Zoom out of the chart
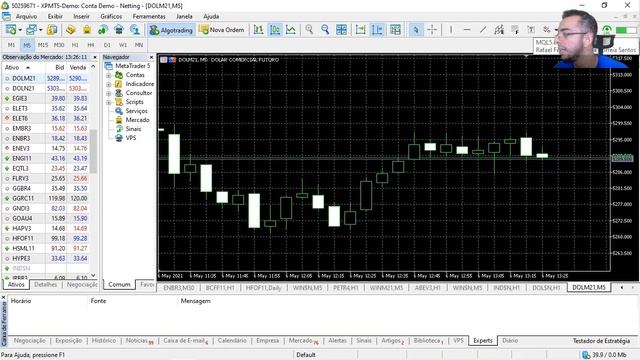 coord(325,30)
